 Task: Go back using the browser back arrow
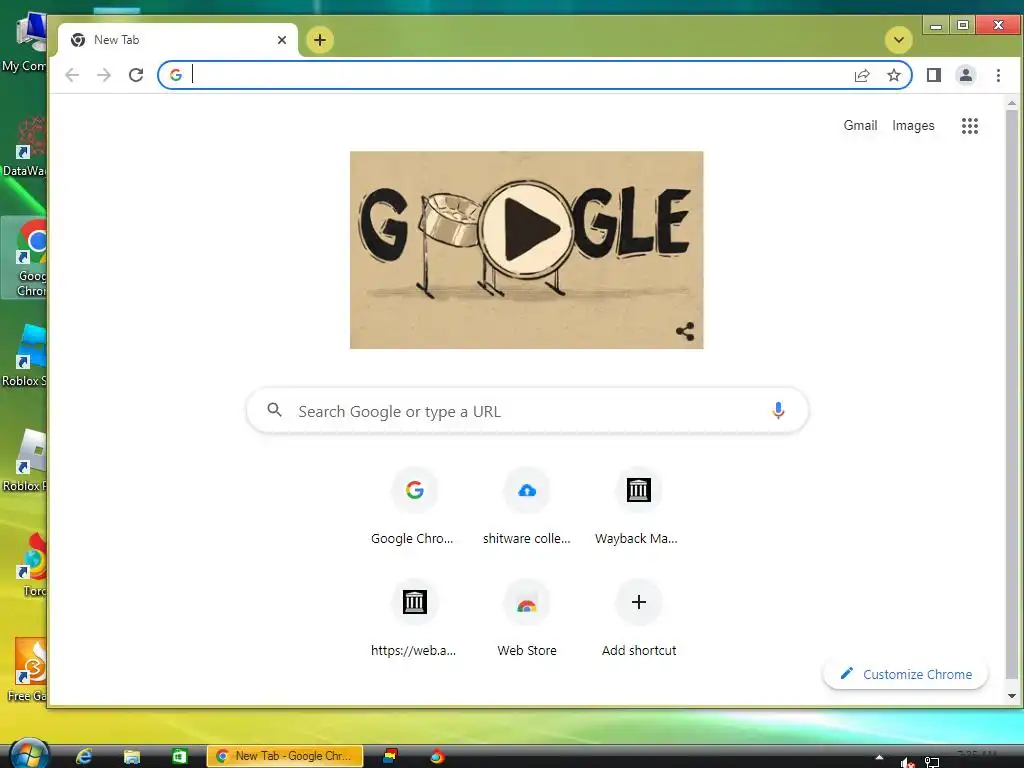(x=72, y=75)
